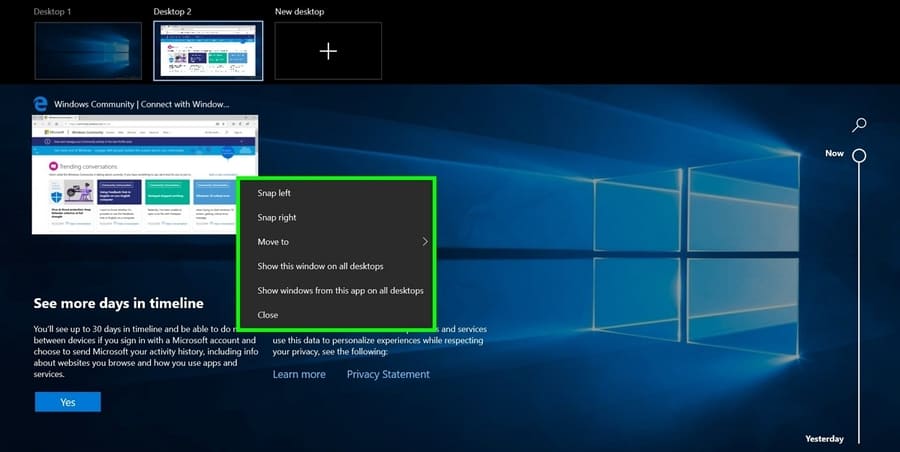Viewport: 900px width, 452px height.
Task: Switch to the Desktop 1 thumbnail
Action: [x=80, y=51]
